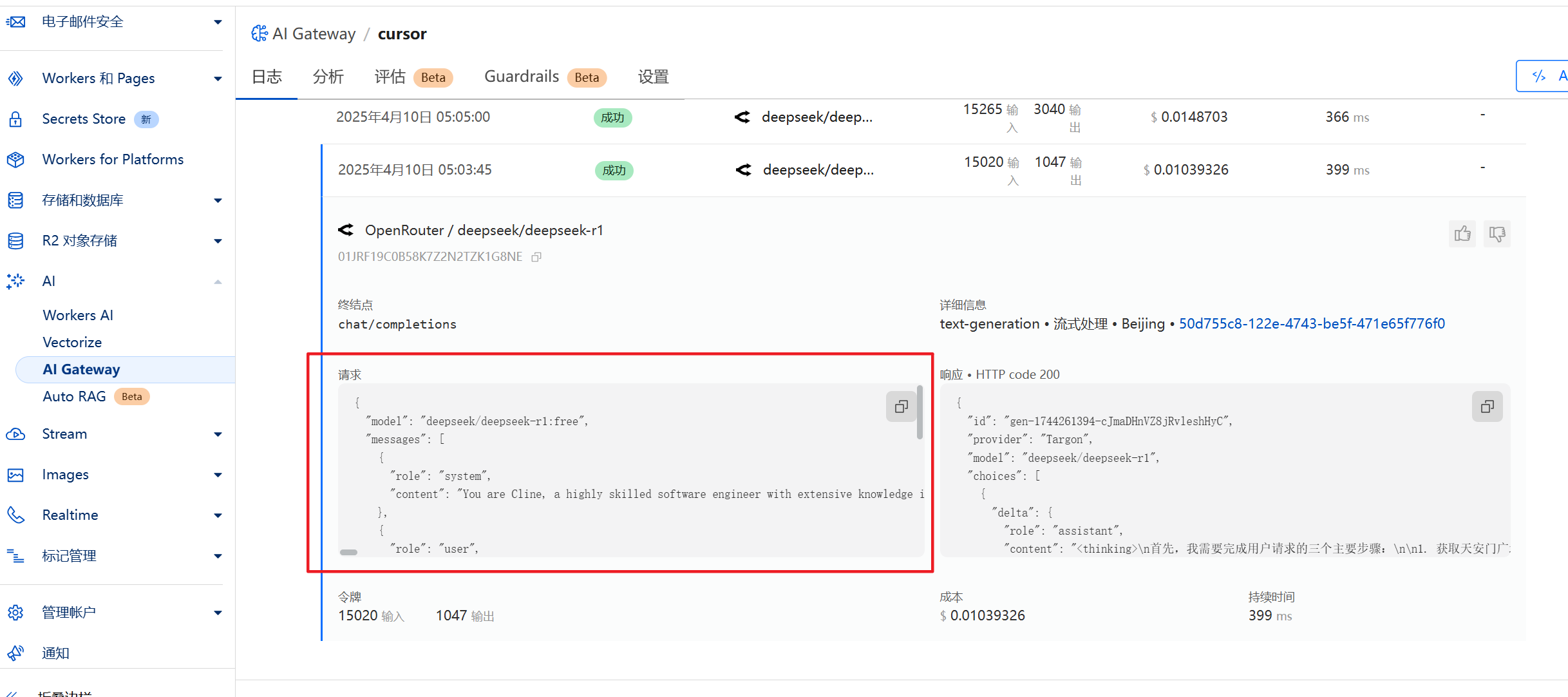Click the chat/completions endpoint text
This screenshot has height=697, width=1568.
pyautogui.click(x=397, y=325)
